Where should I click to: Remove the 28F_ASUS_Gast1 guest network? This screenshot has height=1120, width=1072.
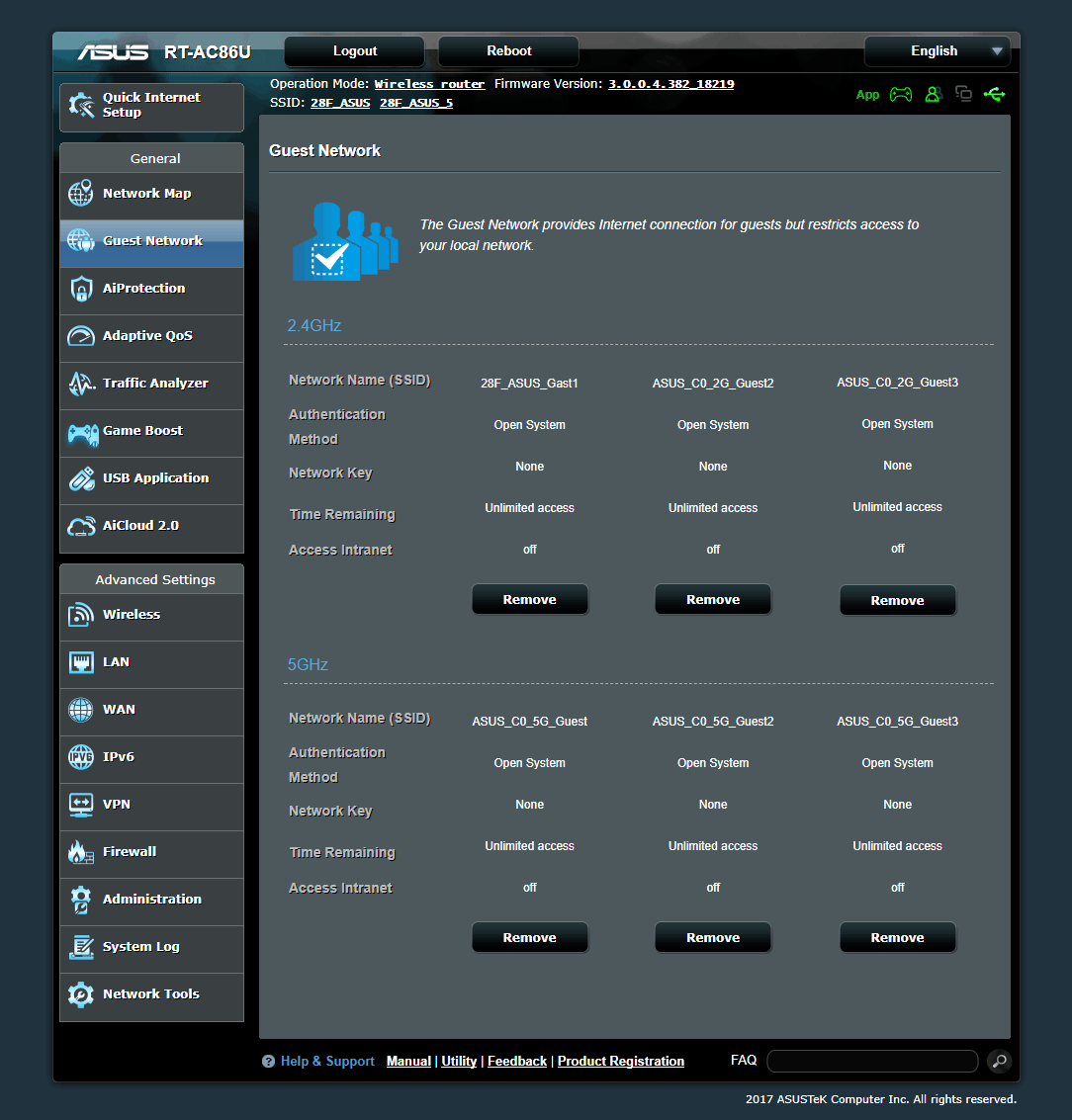(x=529, y=599)
